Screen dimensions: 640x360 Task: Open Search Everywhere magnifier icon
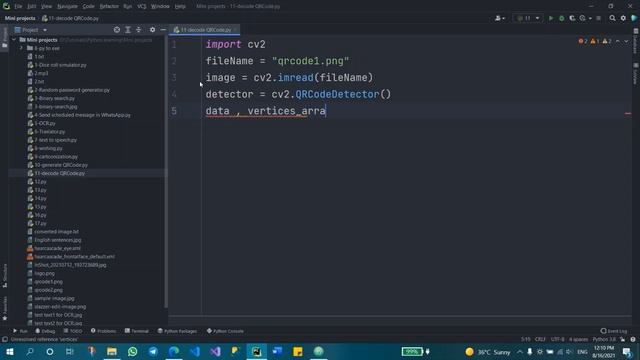612,18
